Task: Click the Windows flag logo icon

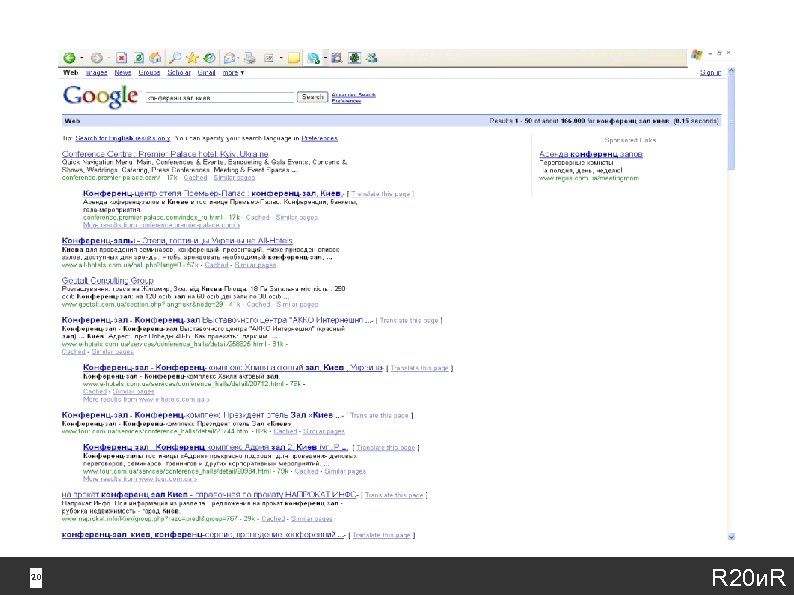Action: tap(697, 54)
